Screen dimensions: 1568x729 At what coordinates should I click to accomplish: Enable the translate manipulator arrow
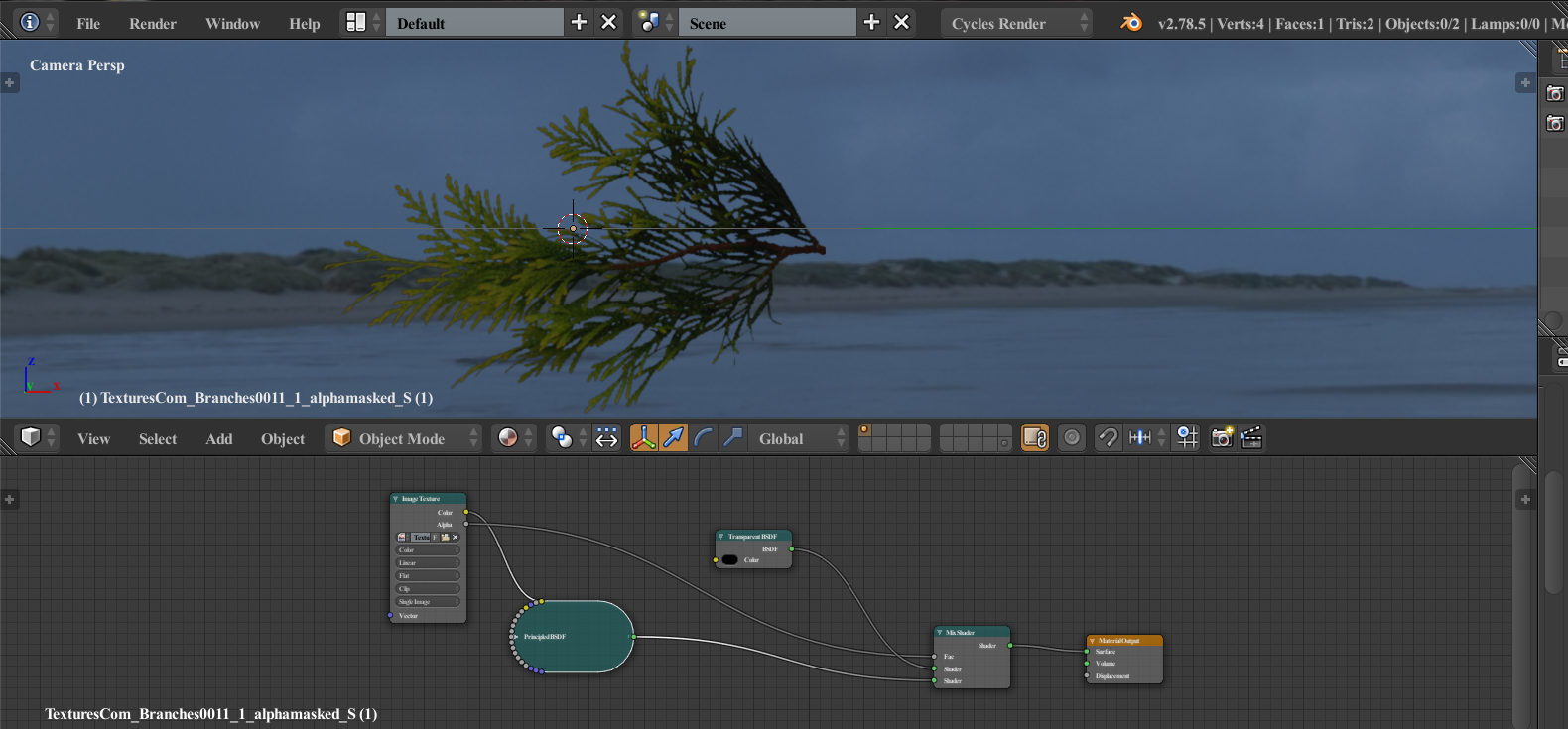(674, 437)
